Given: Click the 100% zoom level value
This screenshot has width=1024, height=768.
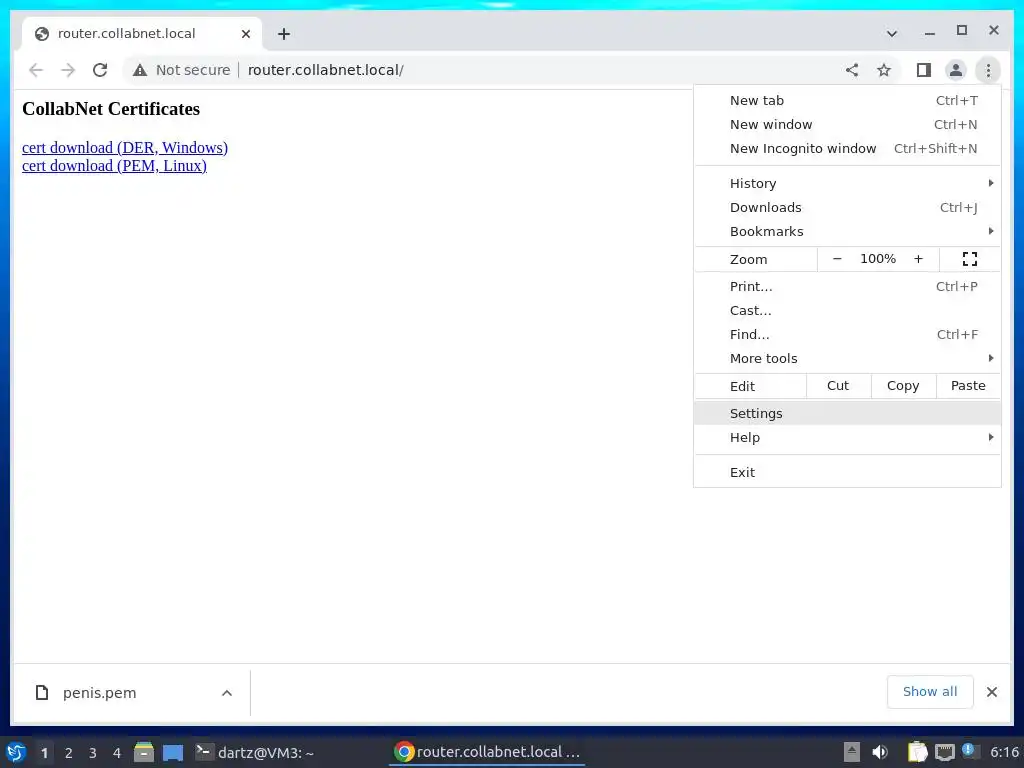Looking at the screenshot, I should (878, 259).
